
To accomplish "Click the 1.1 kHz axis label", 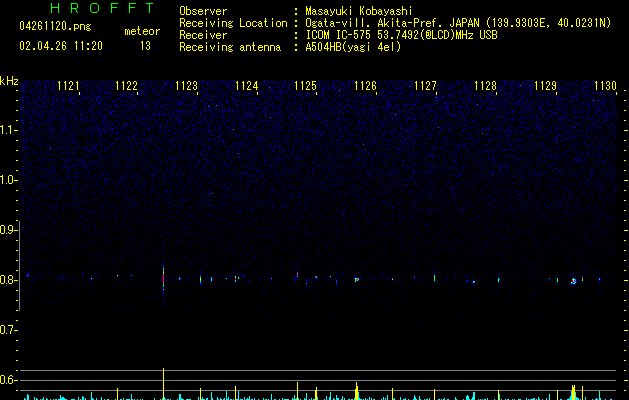I will [8, 130].
